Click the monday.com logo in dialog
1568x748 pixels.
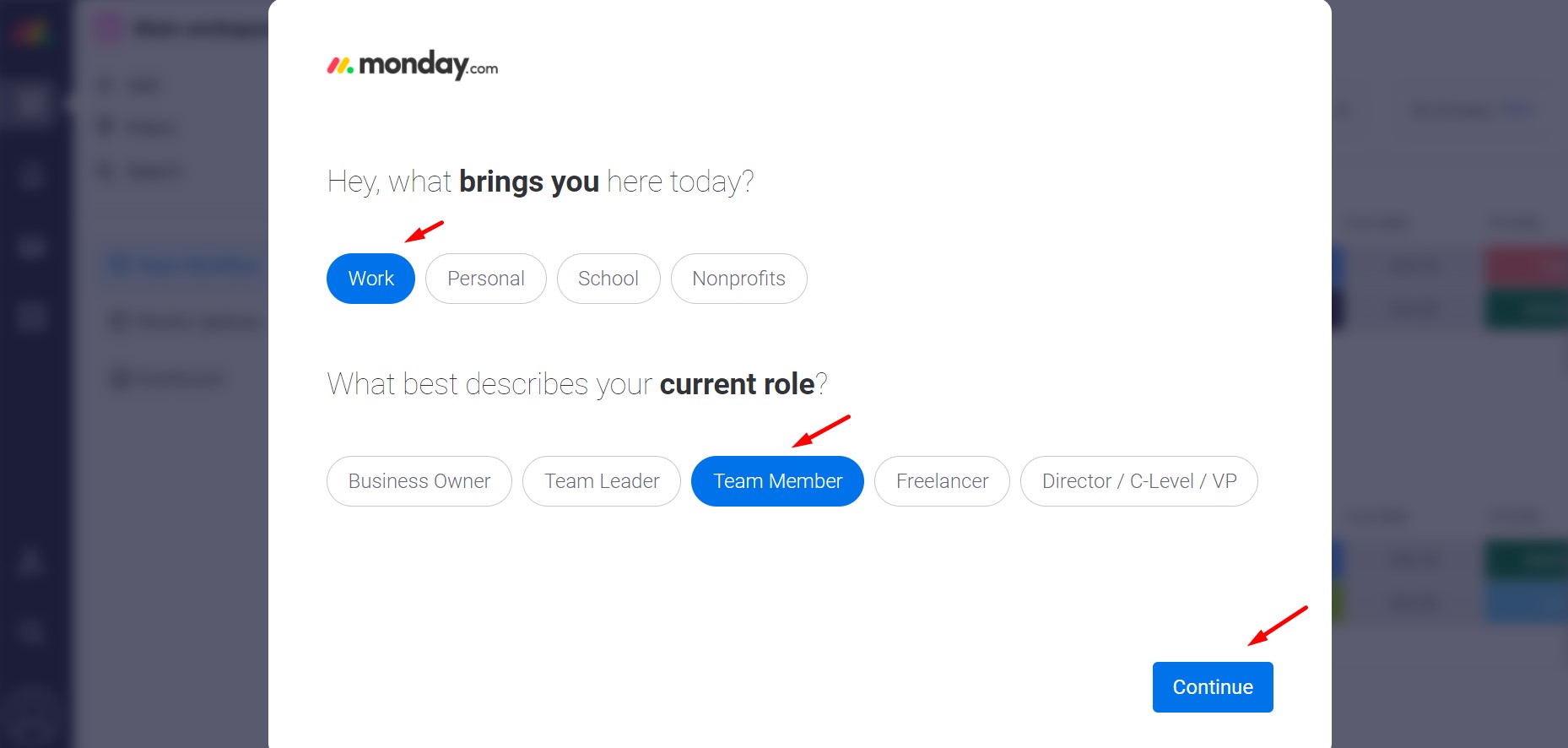click(412, 65)
